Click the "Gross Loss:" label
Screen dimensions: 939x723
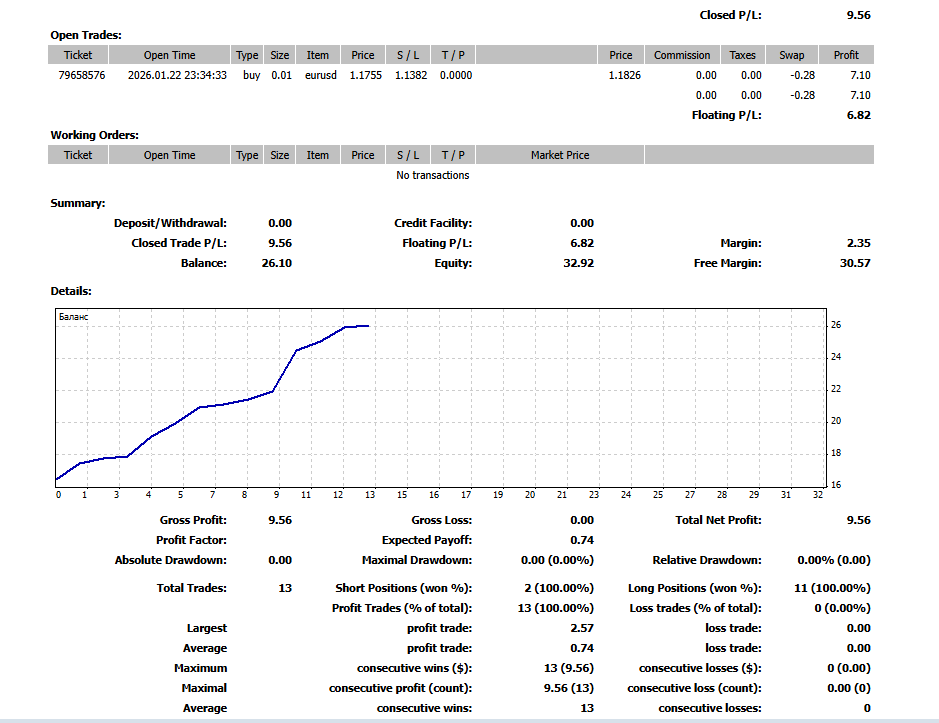(x=441, y=520)
